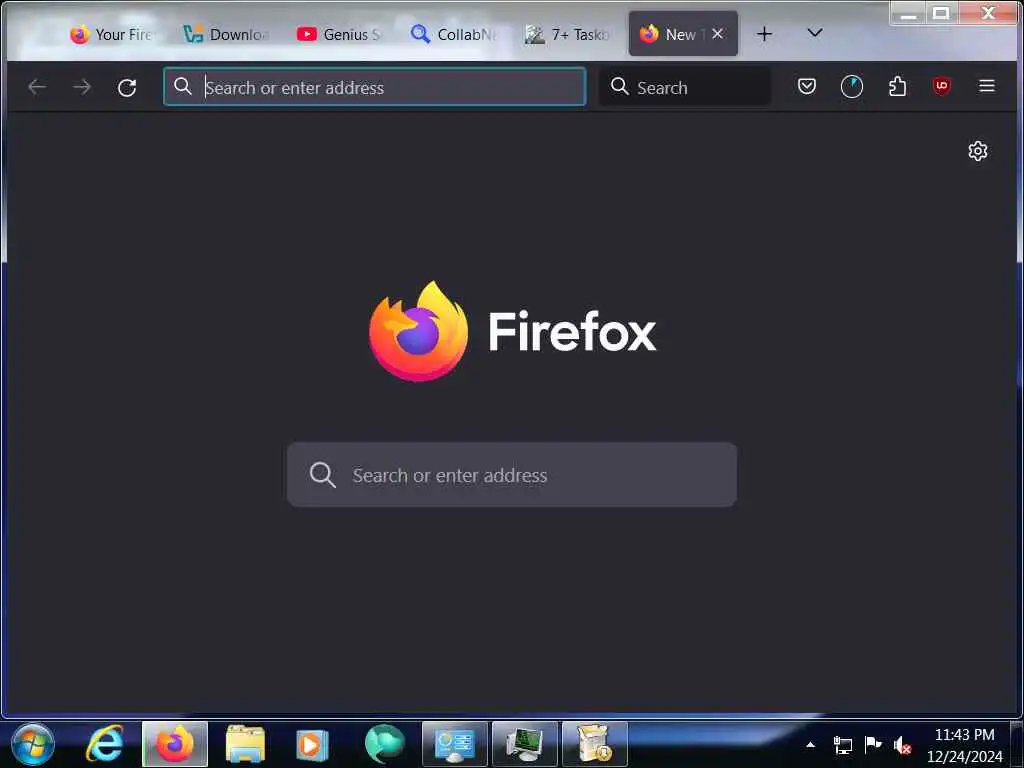
Task: Click the toolbar Search box
Action: (684, 87)
